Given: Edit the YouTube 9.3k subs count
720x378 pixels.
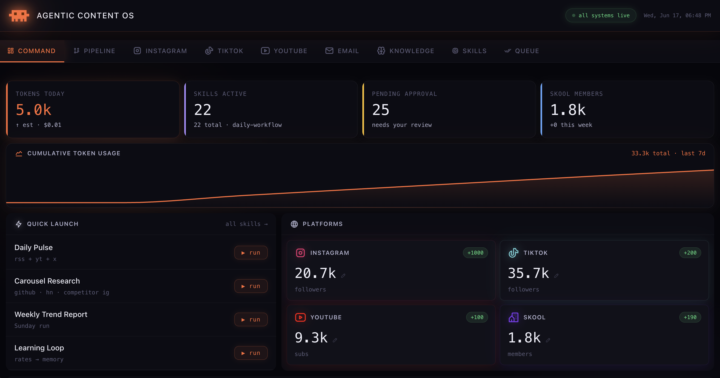Looking at the screenshot, I should point(335,340).
